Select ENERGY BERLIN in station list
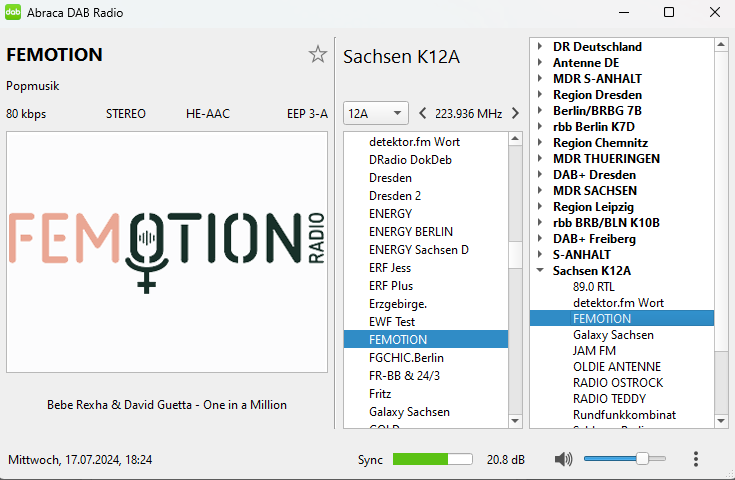The height and width of the screenshot is (480, 735). point(410,232)
